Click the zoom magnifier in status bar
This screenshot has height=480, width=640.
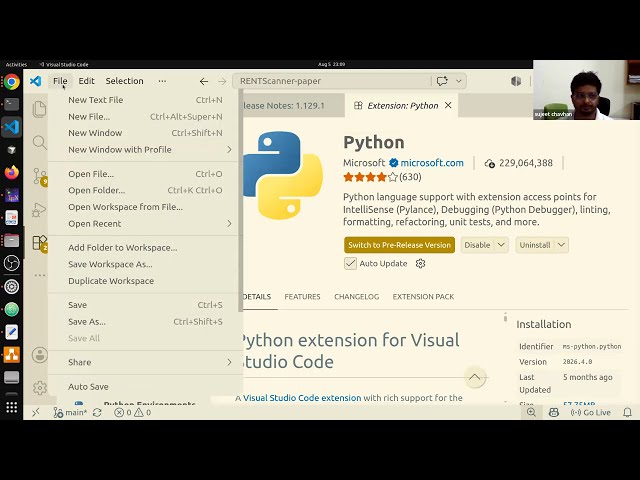tap(531, 412)
